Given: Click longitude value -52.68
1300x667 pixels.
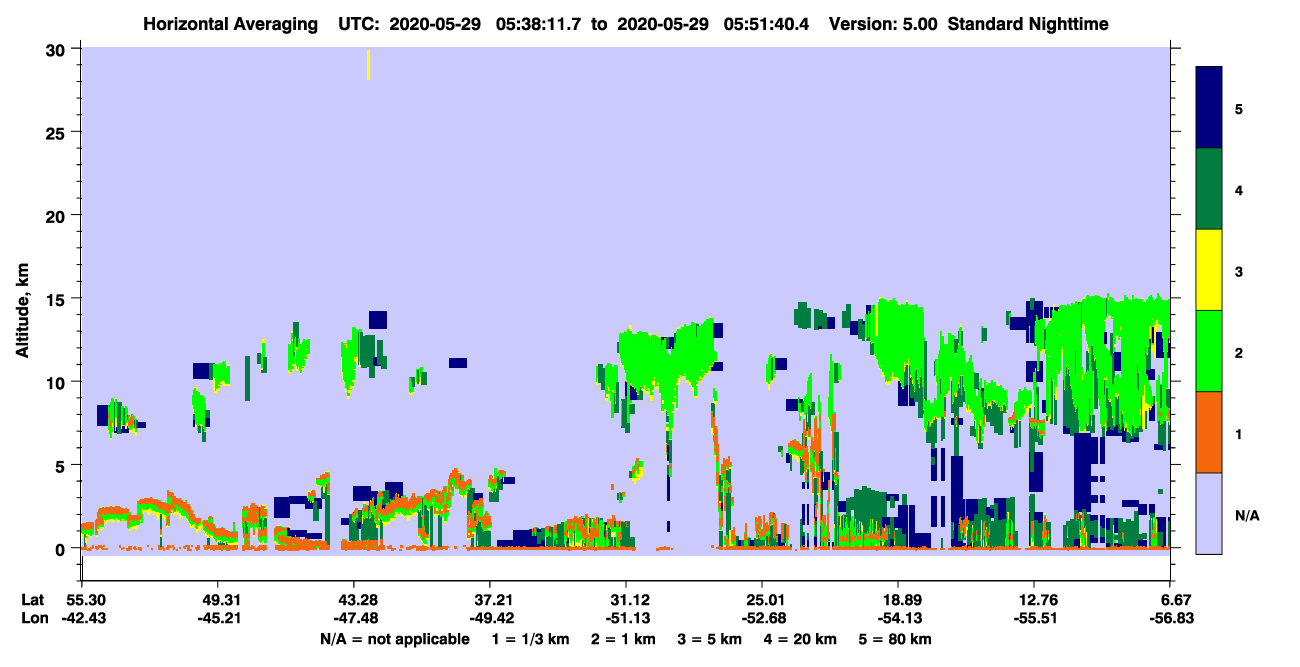Looking at the screenshot, I should click(762, 619).
